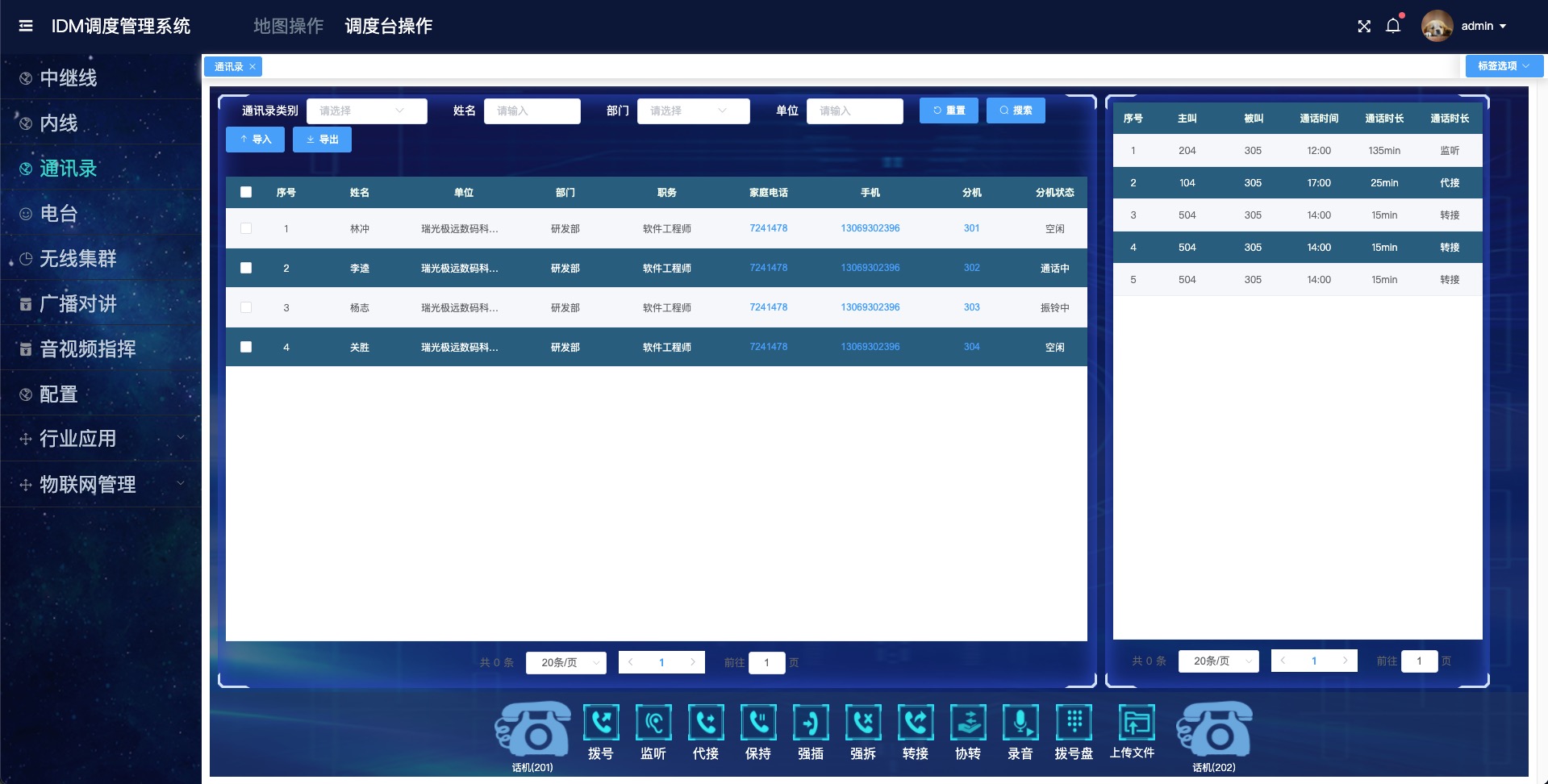The height and width of the screenshot is (784, 1548).
Task: Start recording with the 录音 icon
Action: coord(1020,723)
